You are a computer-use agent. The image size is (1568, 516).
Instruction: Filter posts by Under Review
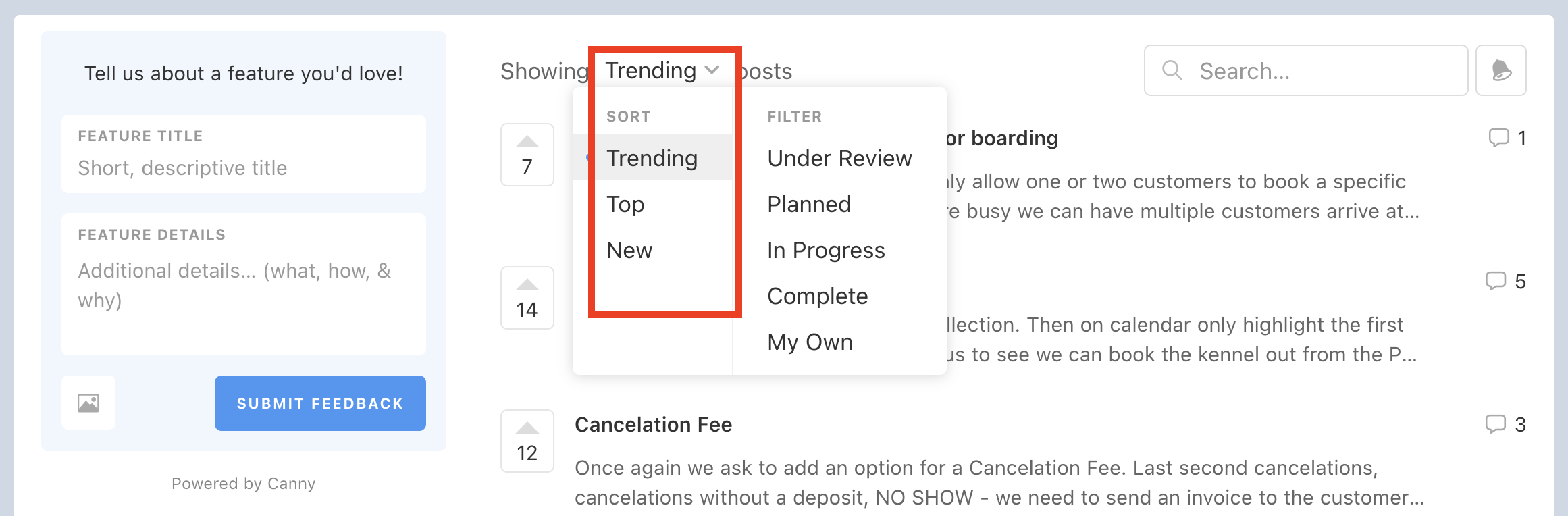839,158
